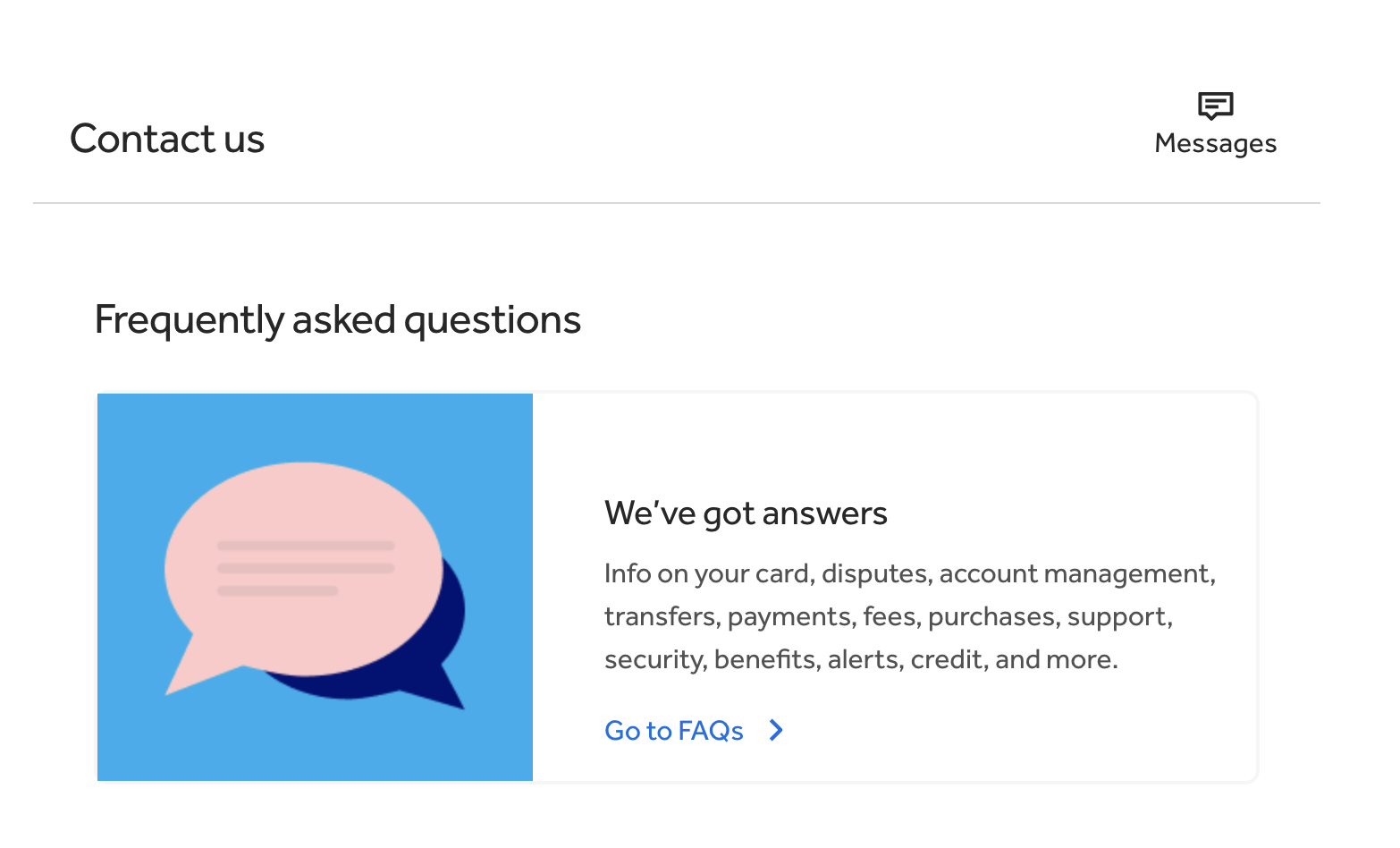Click the Messages label under the icon
1400x848 pixels.
tap(1215, 143)
